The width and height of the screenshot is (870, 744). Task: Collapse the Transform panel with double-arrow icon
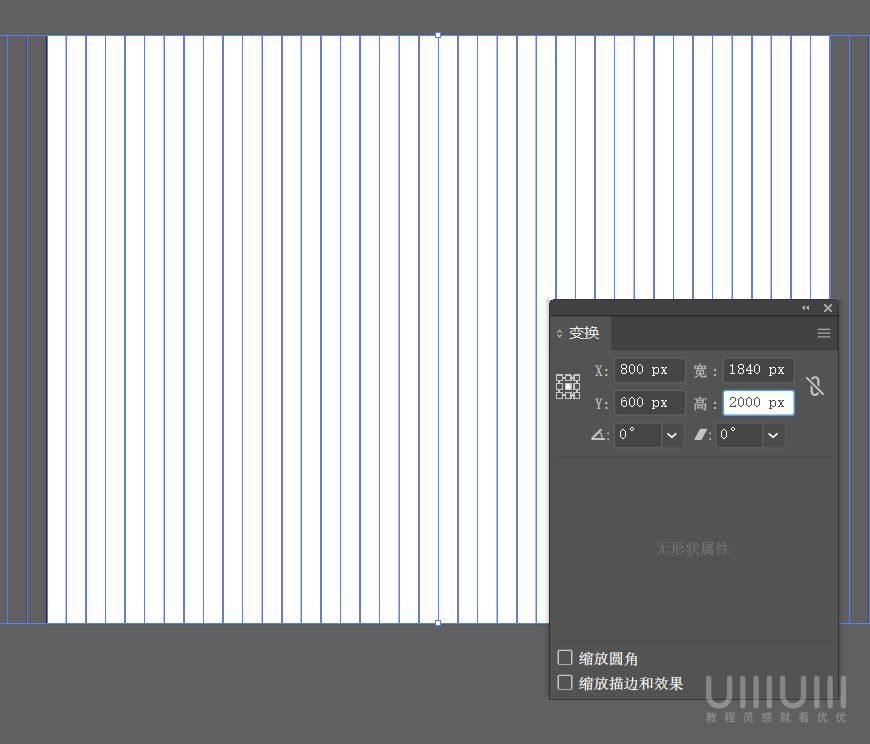pyautogui.click(x=806, y=308)
